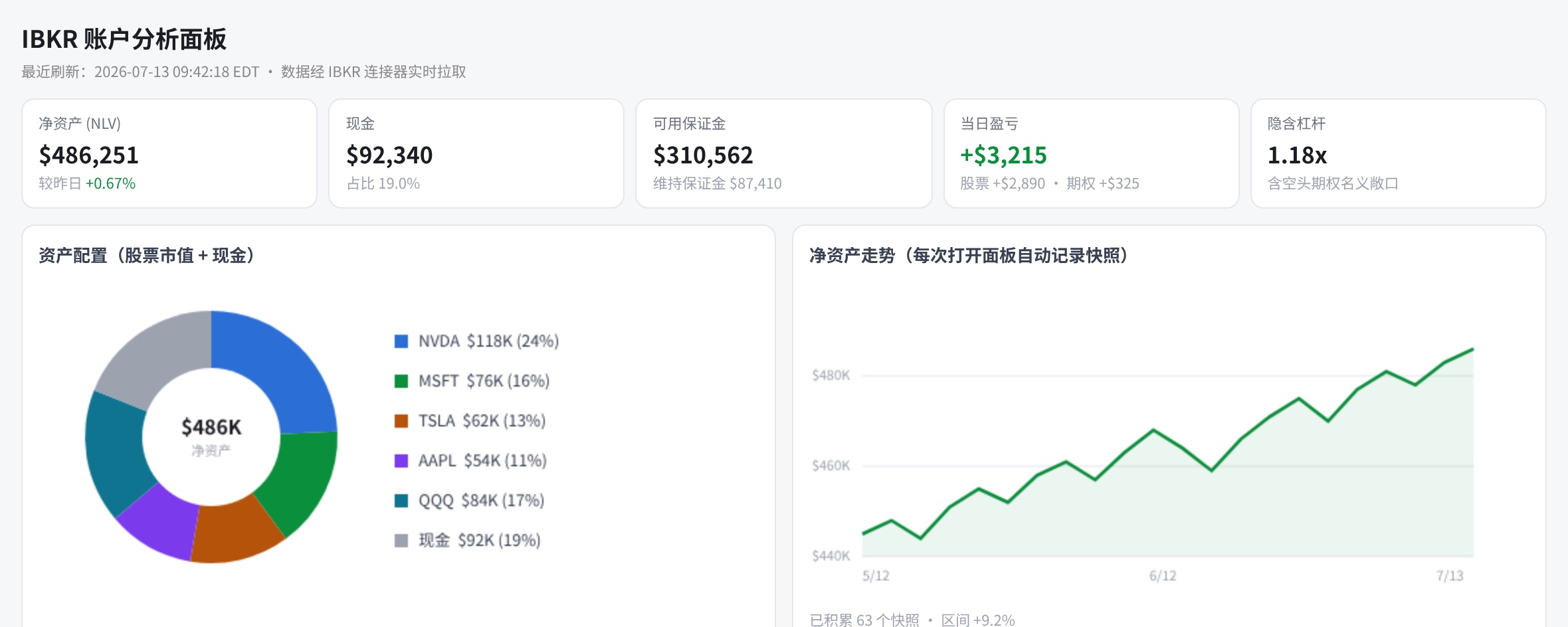The image size is (1568, 627).
Task: Click the 资产配置 chart heading
Action: [x=147, y=256]
